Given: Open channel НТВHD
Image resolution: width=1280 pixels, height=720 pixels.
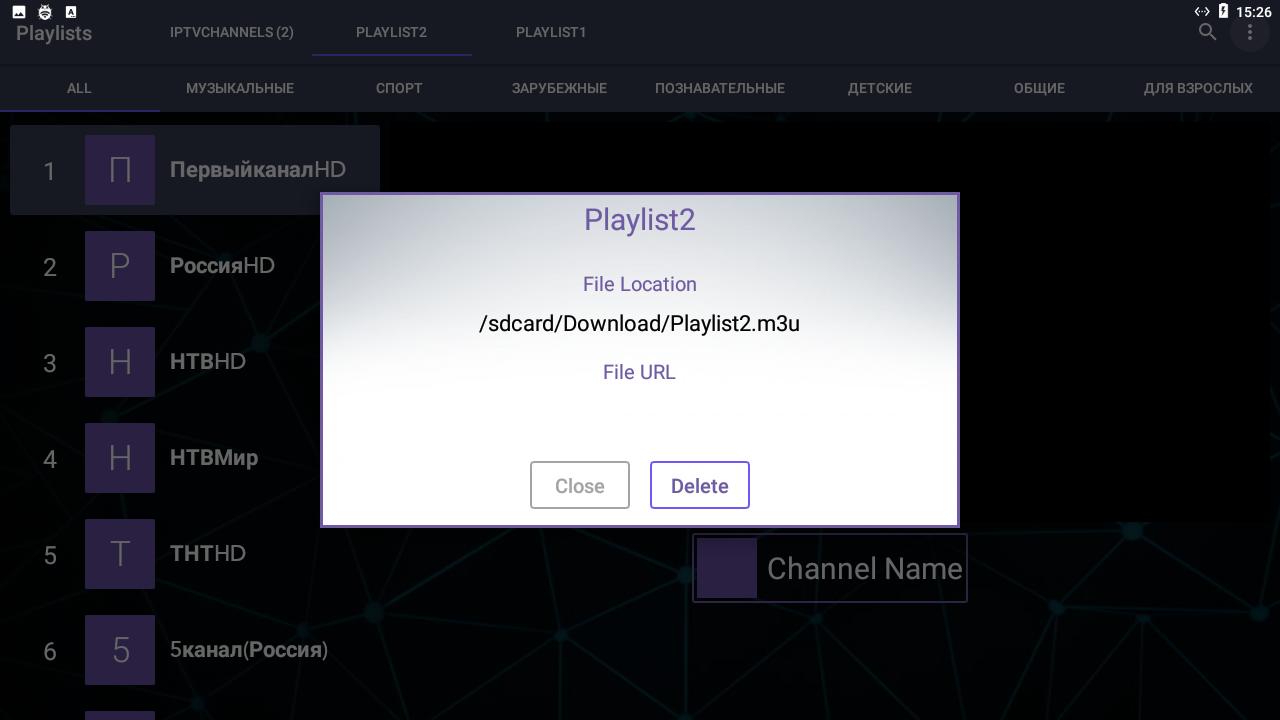Looking at the screenshot, I should coord(195,362).
